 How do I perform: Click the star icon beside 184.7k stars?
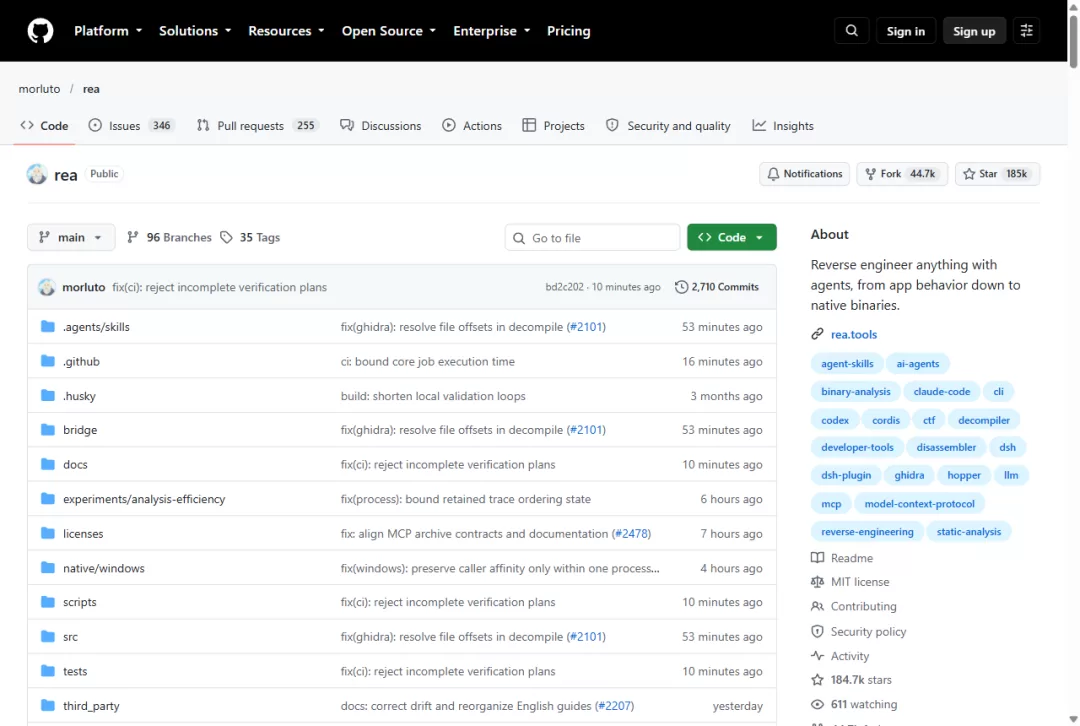point(817,680)
